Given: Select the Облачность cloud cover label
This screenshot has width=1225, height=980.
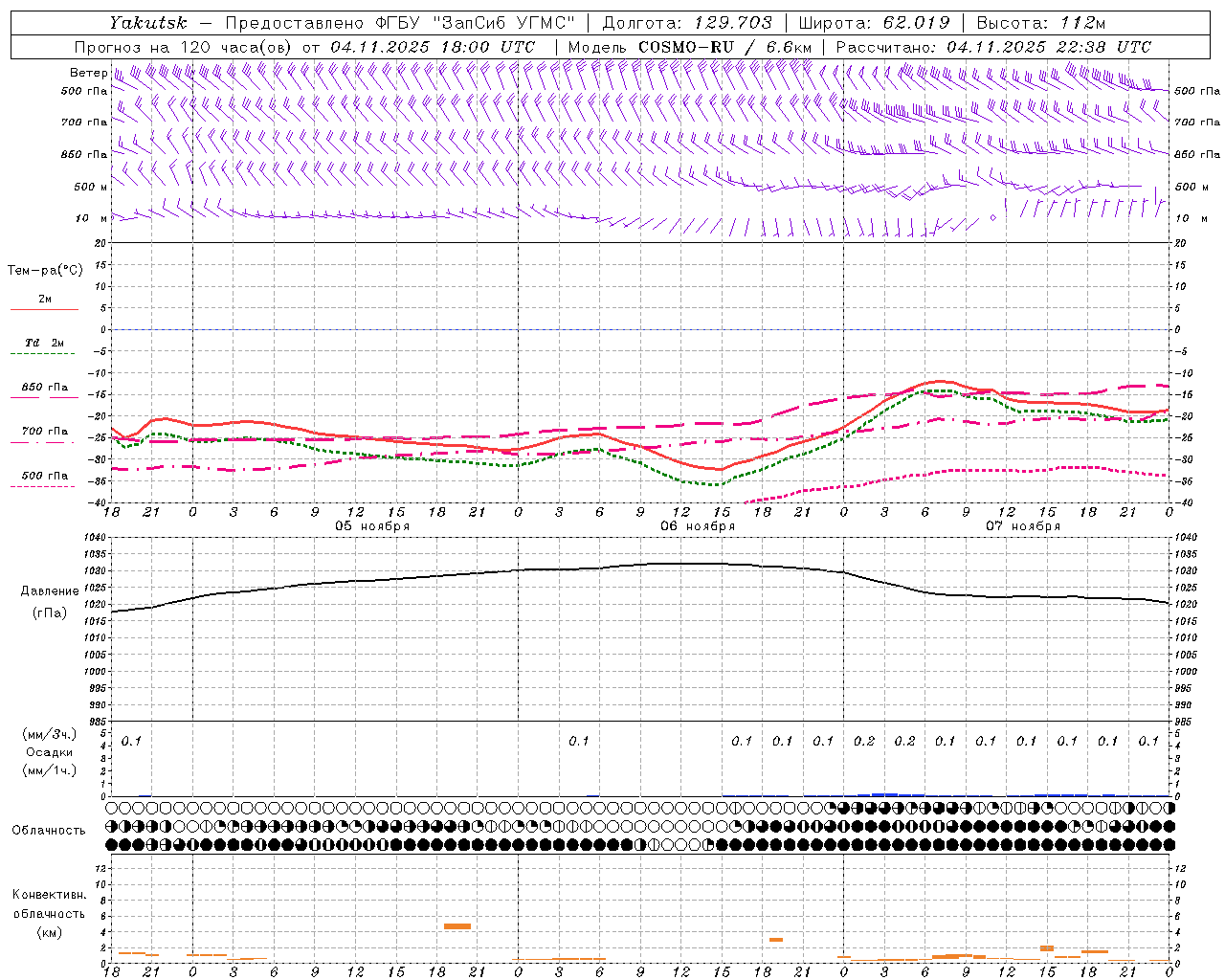Looking at the screenshot, I should click(x=49, y=831).
